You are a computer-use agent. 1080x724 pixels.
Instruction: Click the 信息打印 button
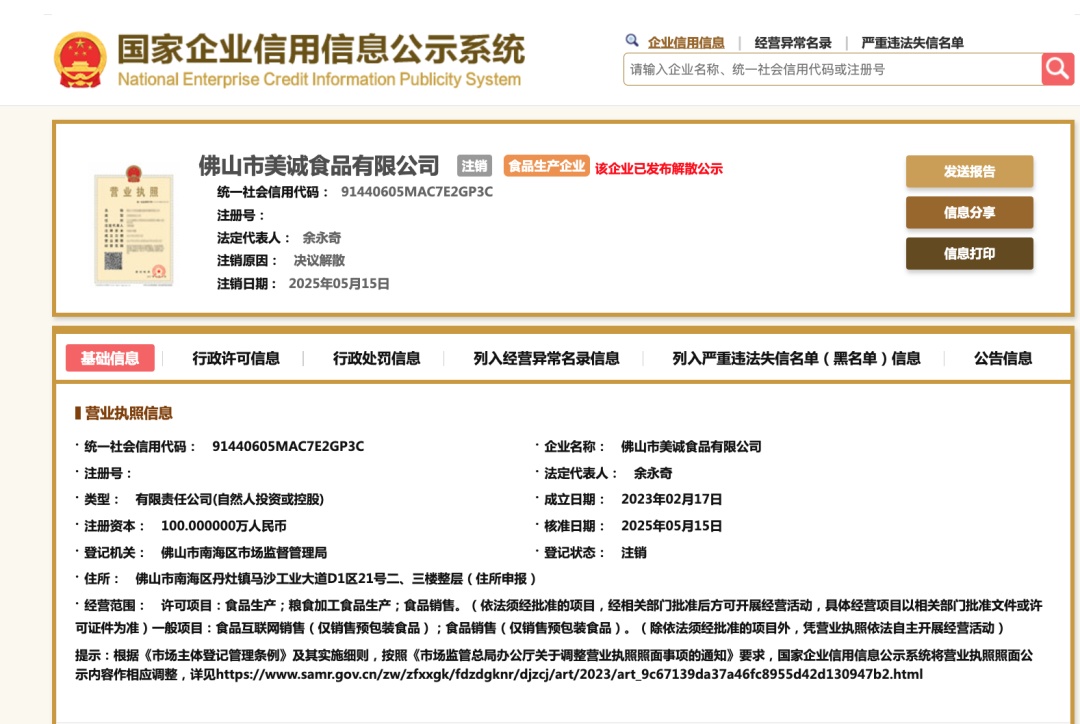click(969, 253)
